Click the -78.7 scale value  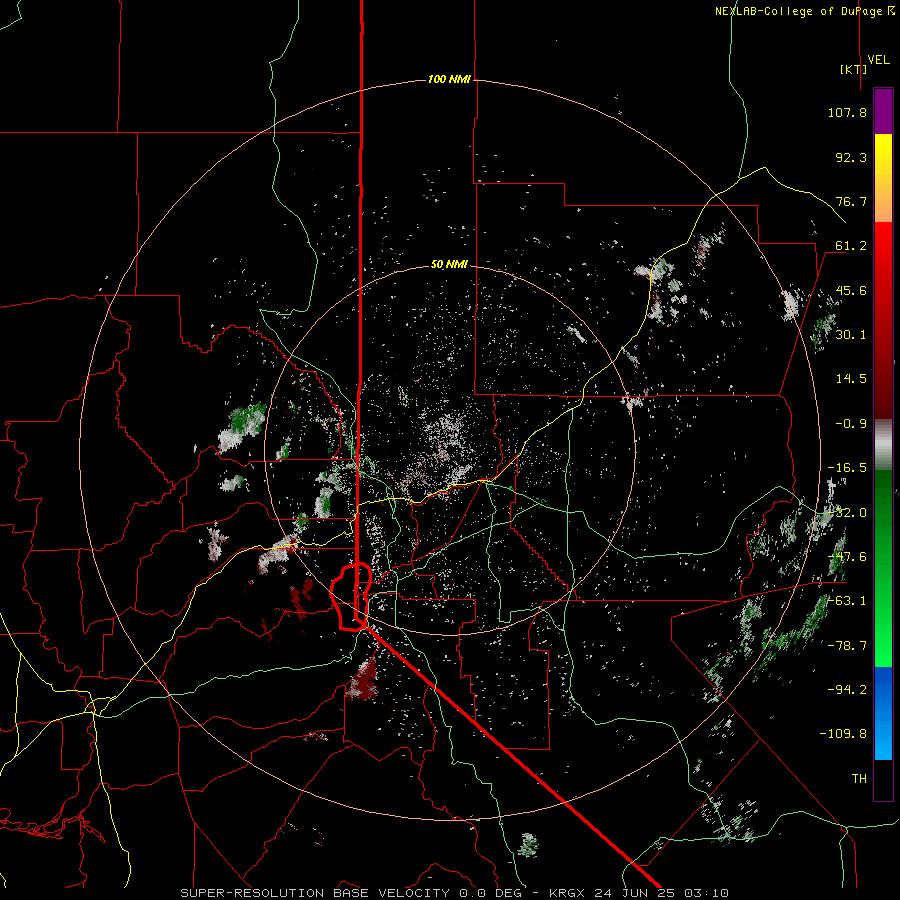click(x=847, y=646)
